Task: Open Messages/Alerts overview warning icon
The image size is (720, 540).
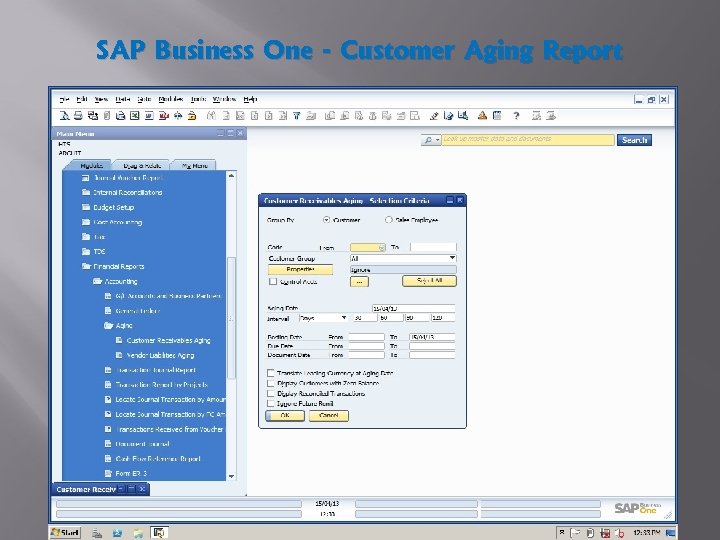Action: tap(482, 116)
